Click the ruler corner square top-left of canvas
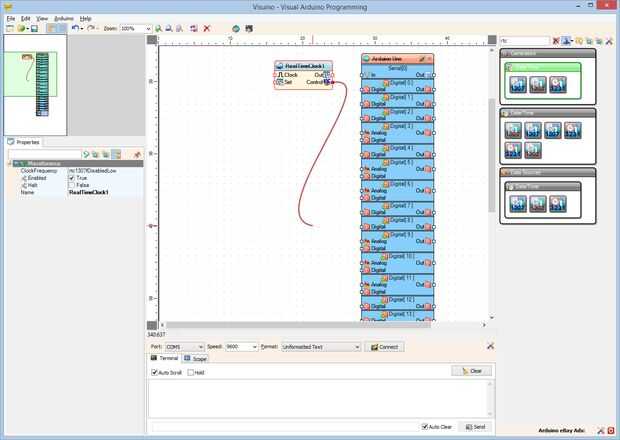620x440 pixels. 152,40
